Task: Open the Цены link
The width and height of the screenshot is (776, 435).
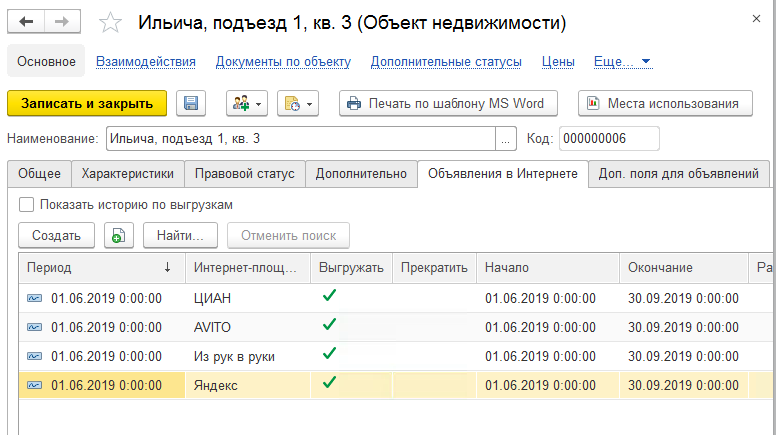Action: pyautogui.click(x=558, y=62)
